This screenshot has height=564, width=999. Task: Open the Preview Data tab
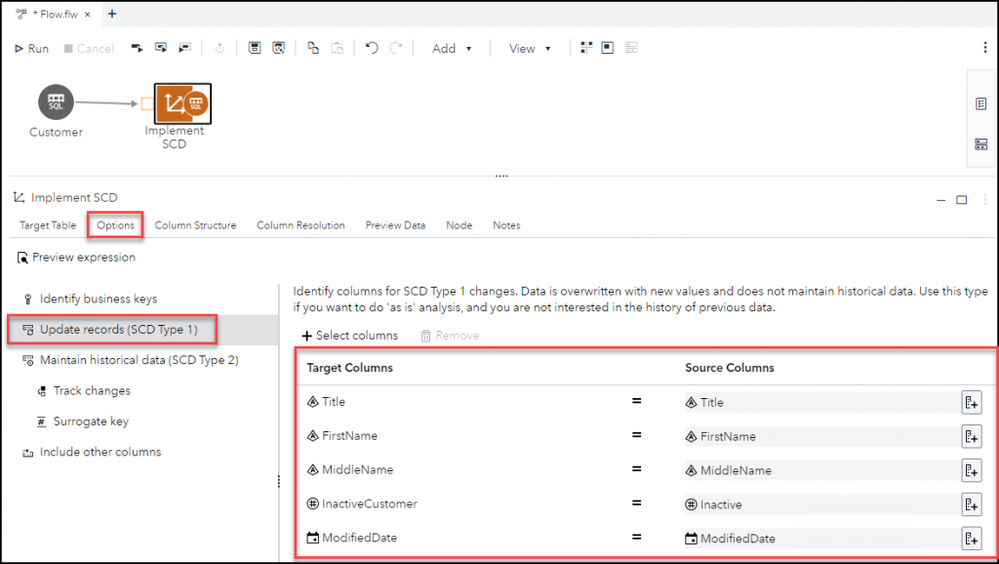pyautogui.click(x=395, y=225)
